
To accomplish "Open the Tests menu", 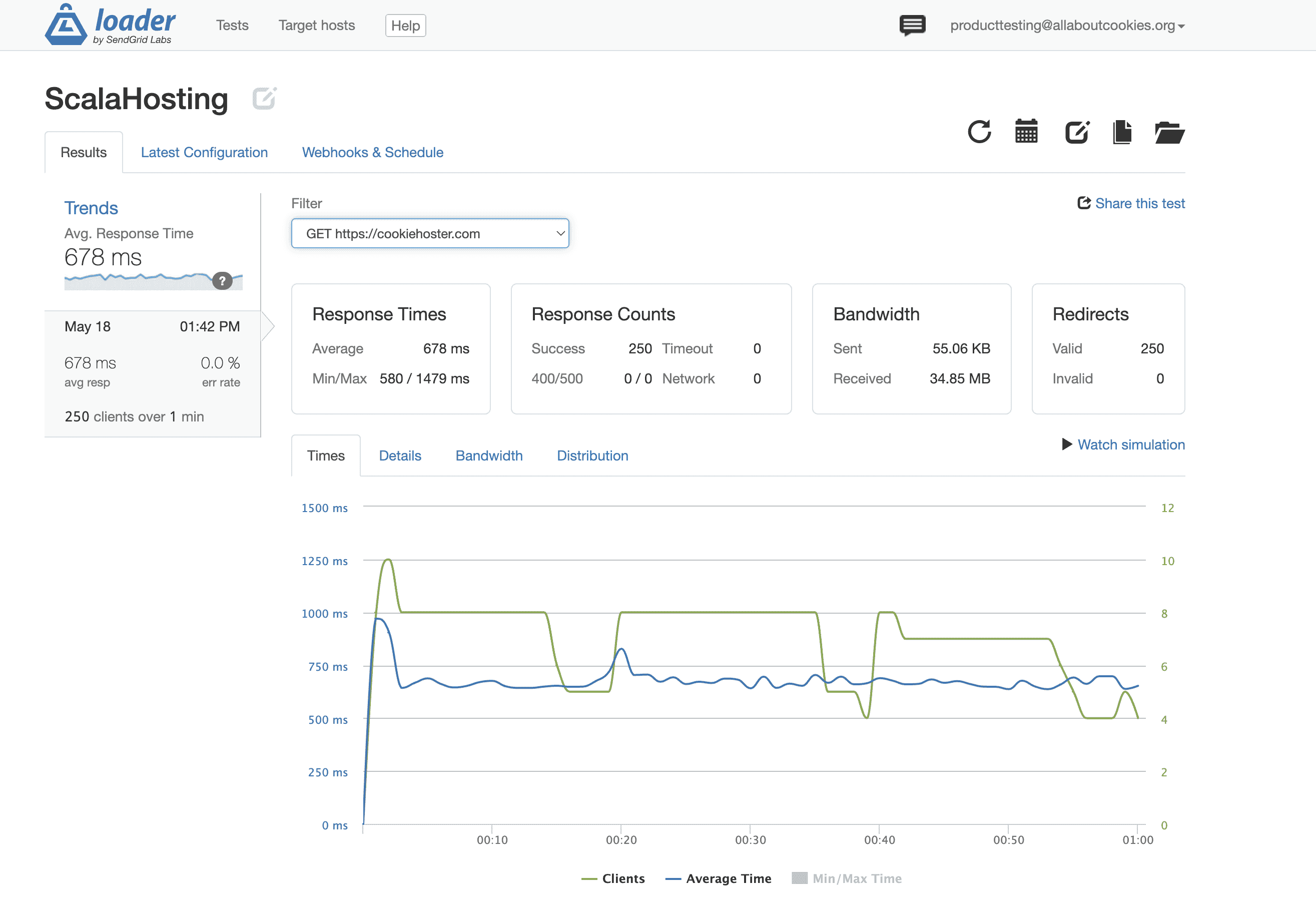I will point(232,26).
